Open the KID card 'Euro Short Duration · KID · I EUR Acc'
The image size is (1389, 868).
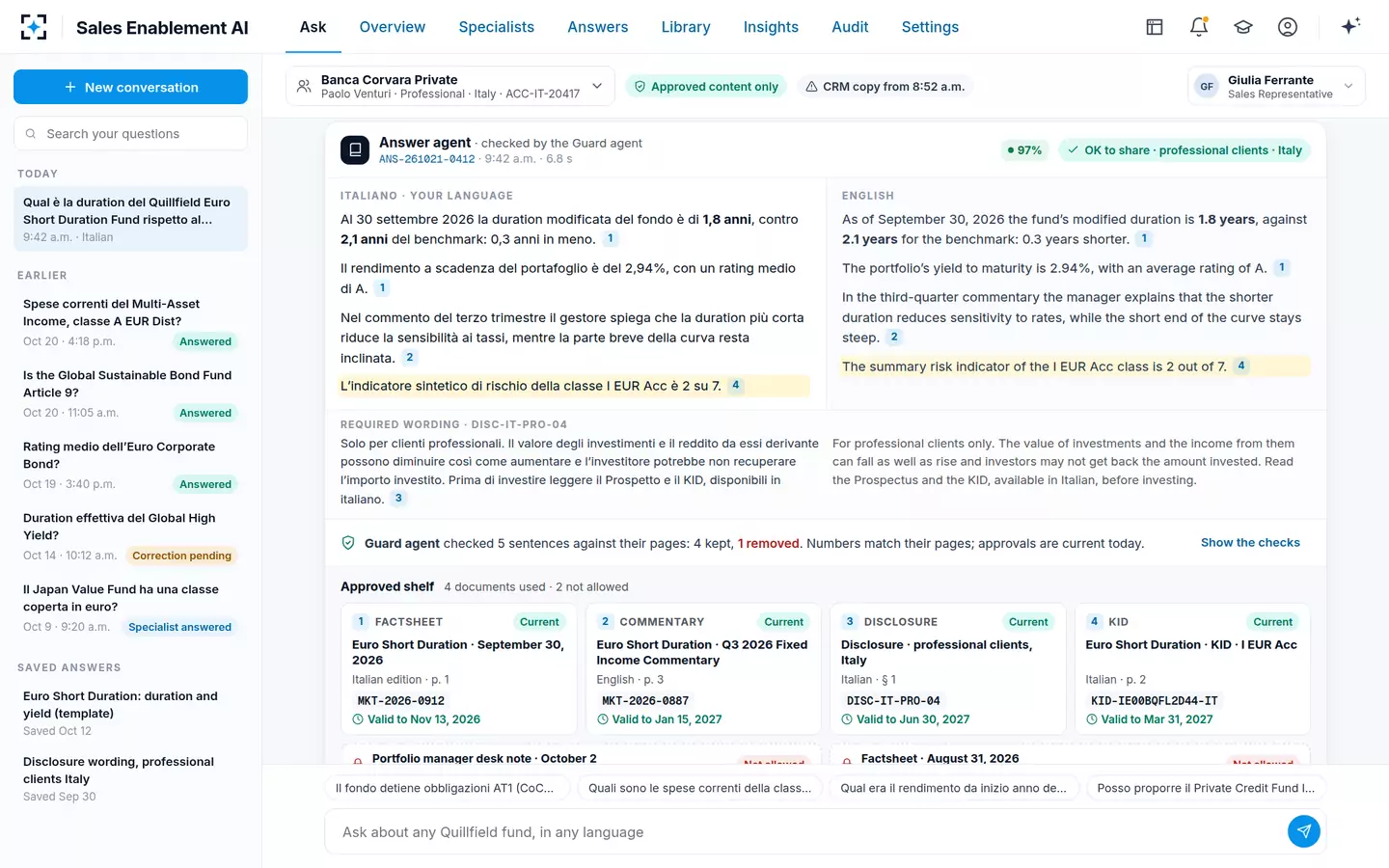(x=1192, y=668)
